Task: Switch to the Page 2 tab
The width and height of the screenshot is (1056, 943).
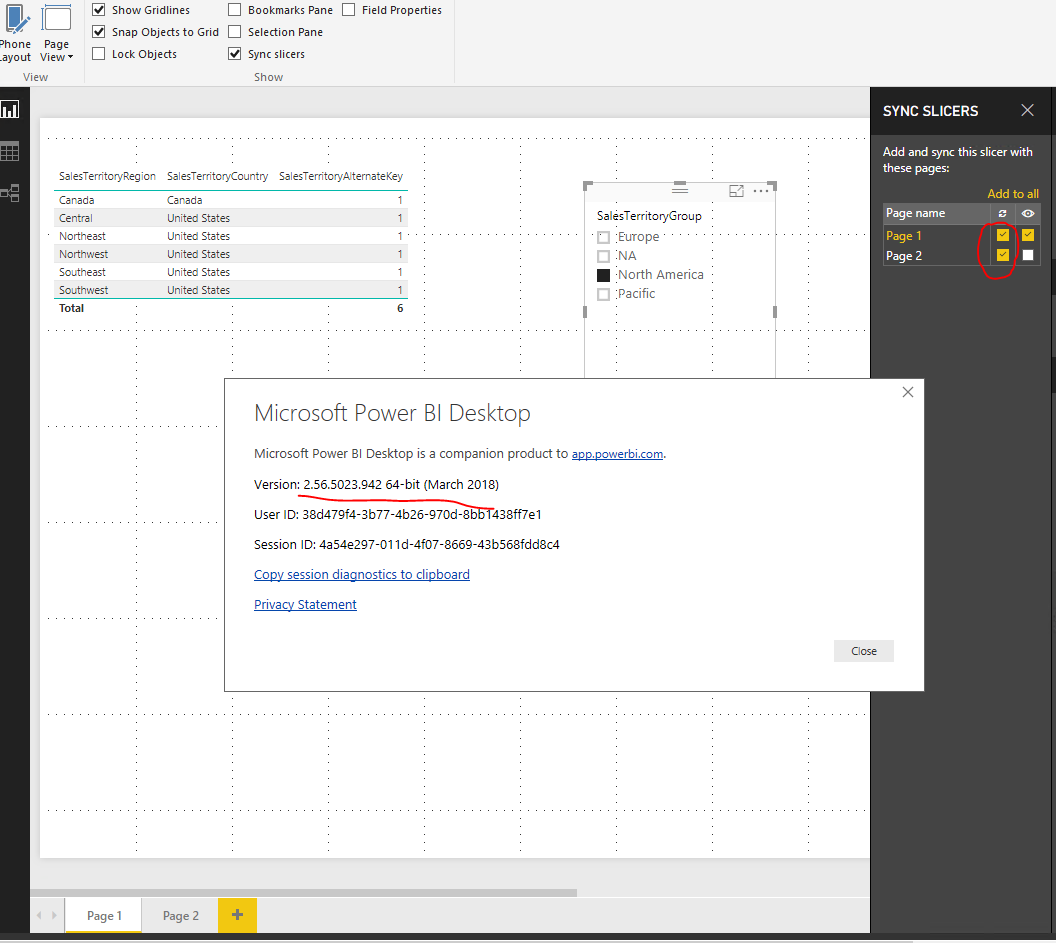Action: click(180, 915)
